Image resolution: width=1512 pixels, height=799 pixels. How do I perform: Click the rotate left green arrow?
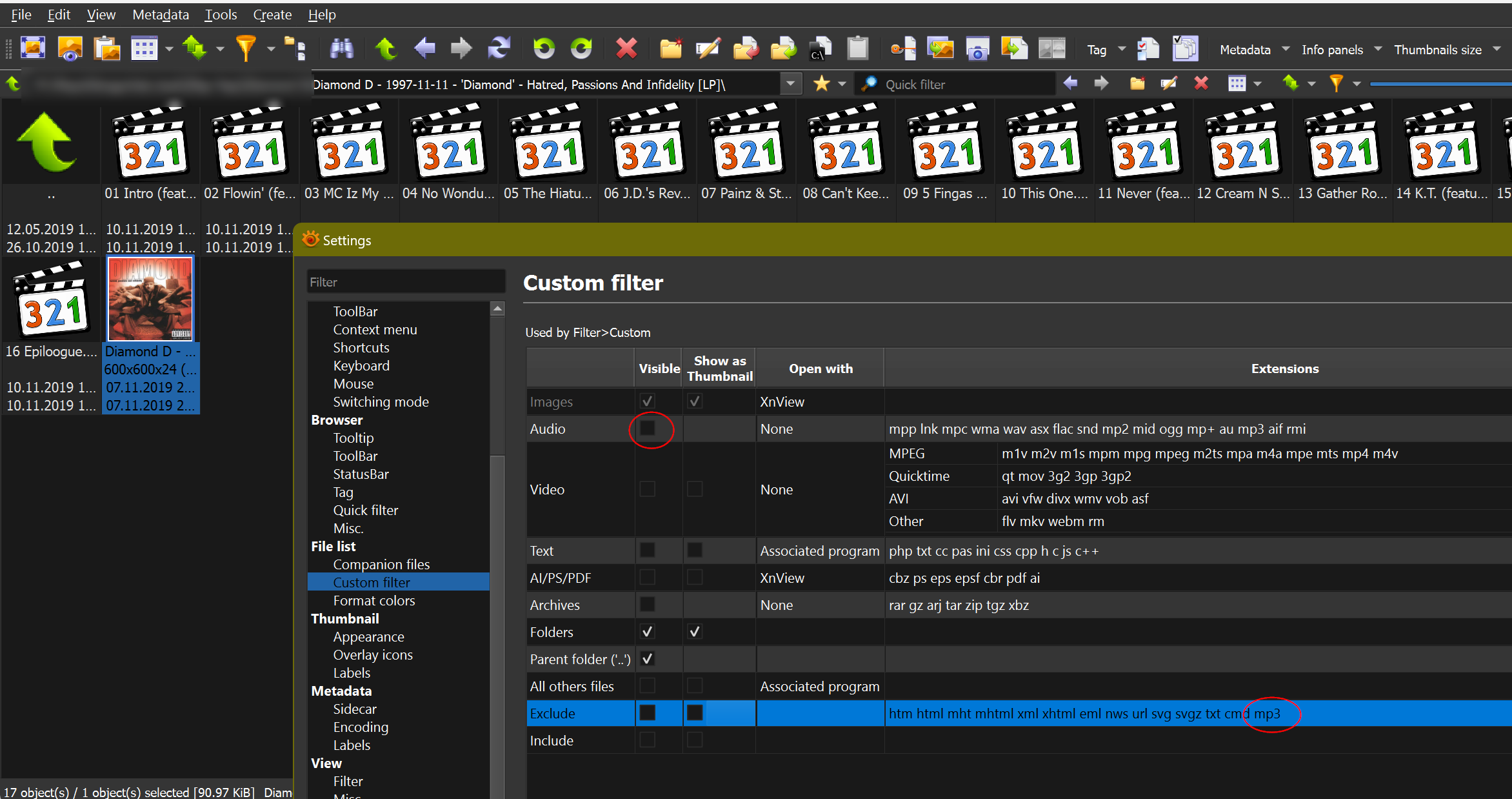coord(543,49)
